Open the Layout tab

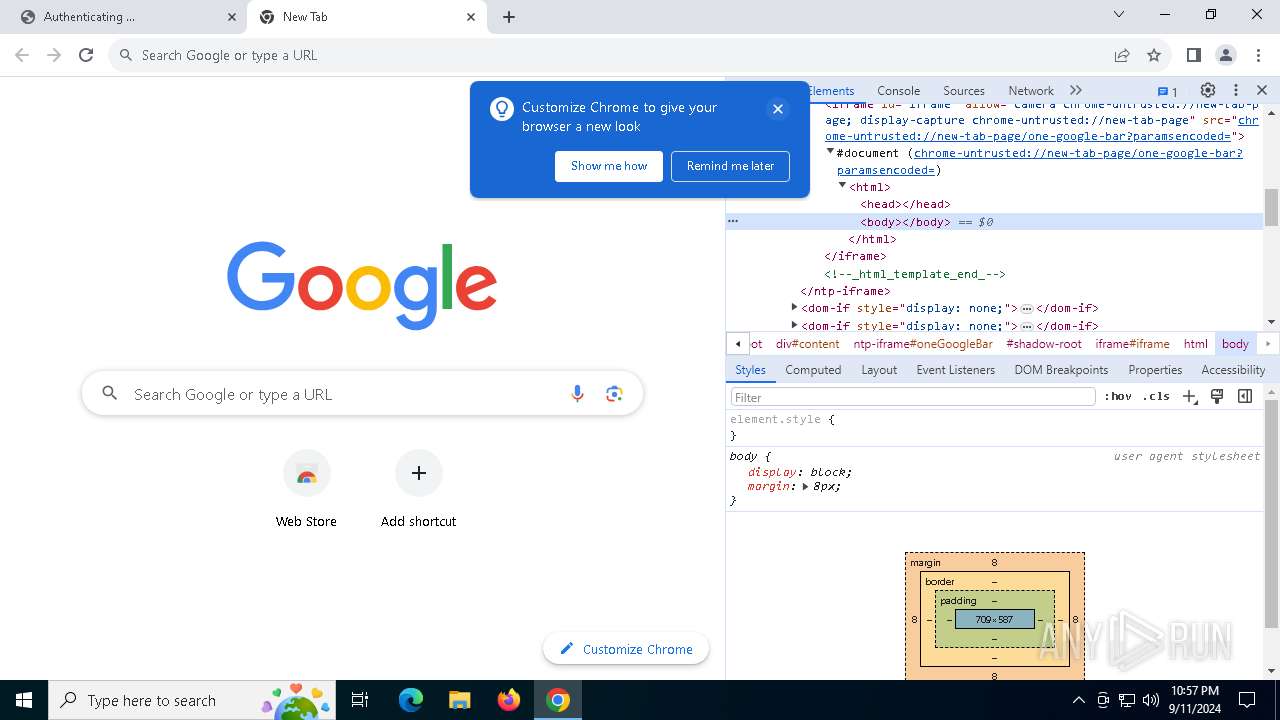(x=879, y=370)
